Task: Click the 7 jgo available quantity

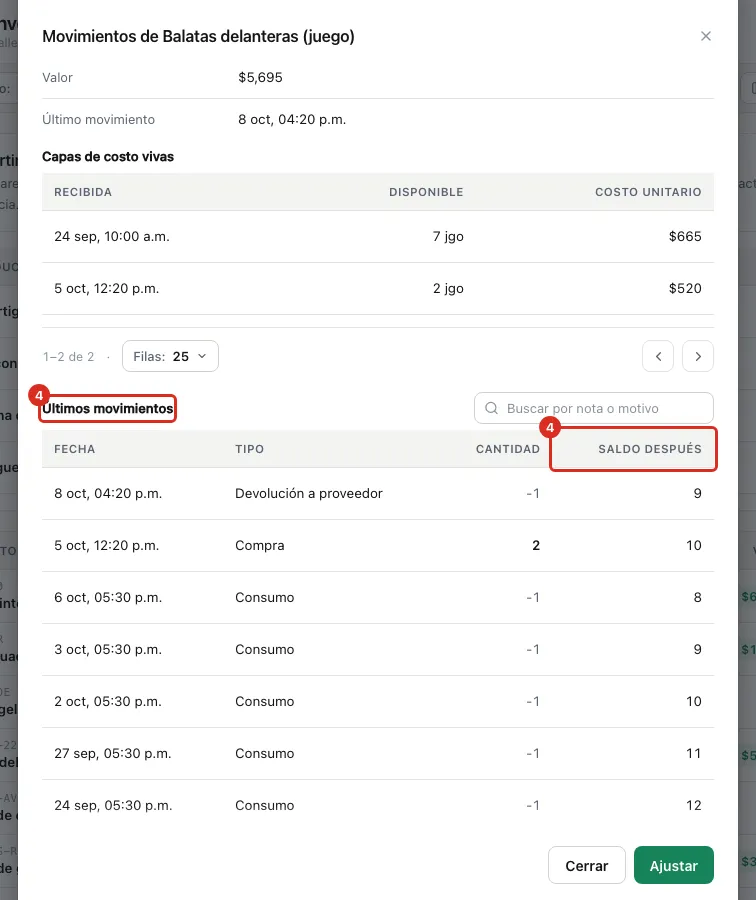Action: [x=448, y=236]
